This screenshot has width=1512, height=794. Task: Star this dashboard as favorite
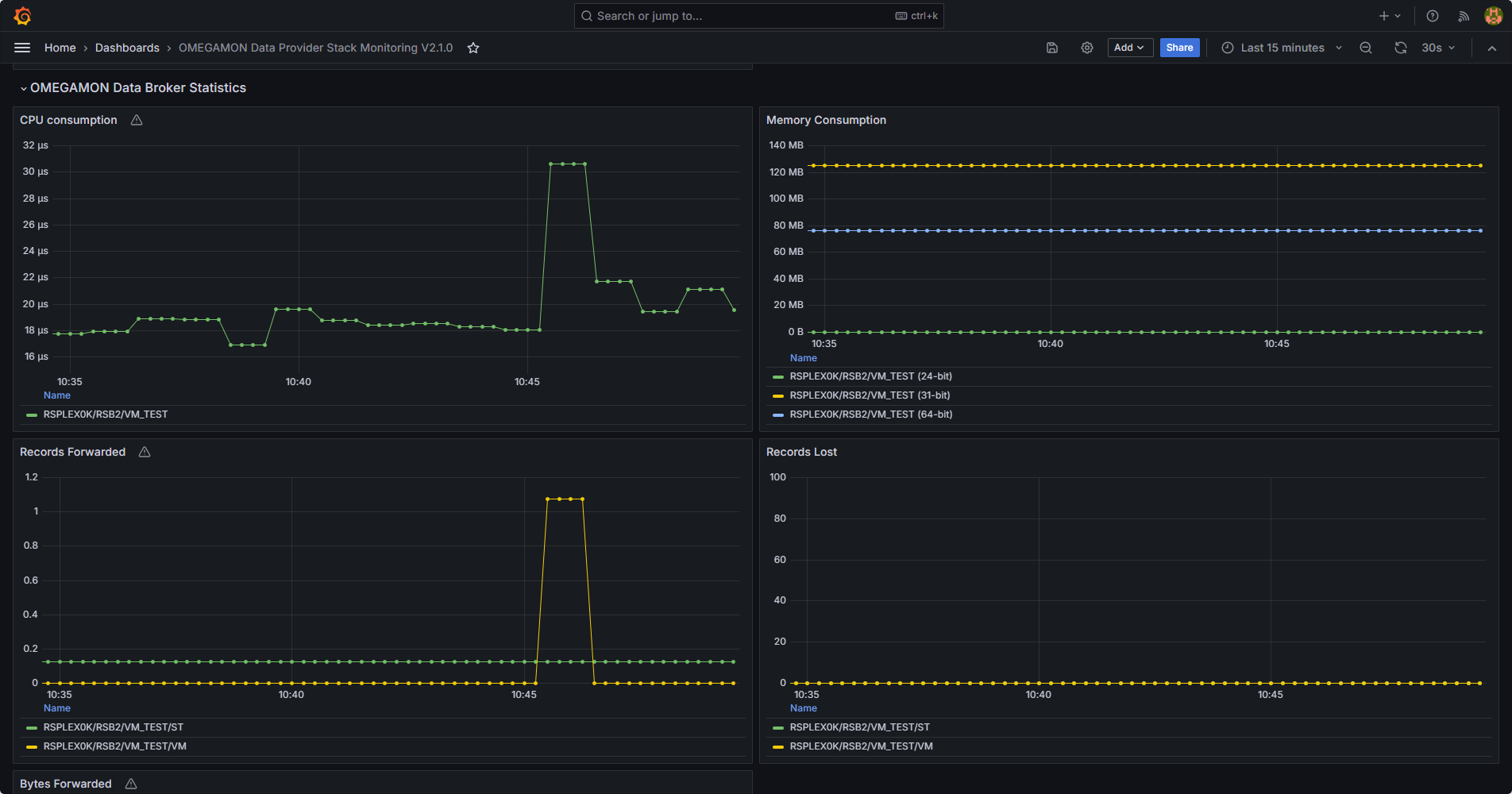(x=473, y=48)
